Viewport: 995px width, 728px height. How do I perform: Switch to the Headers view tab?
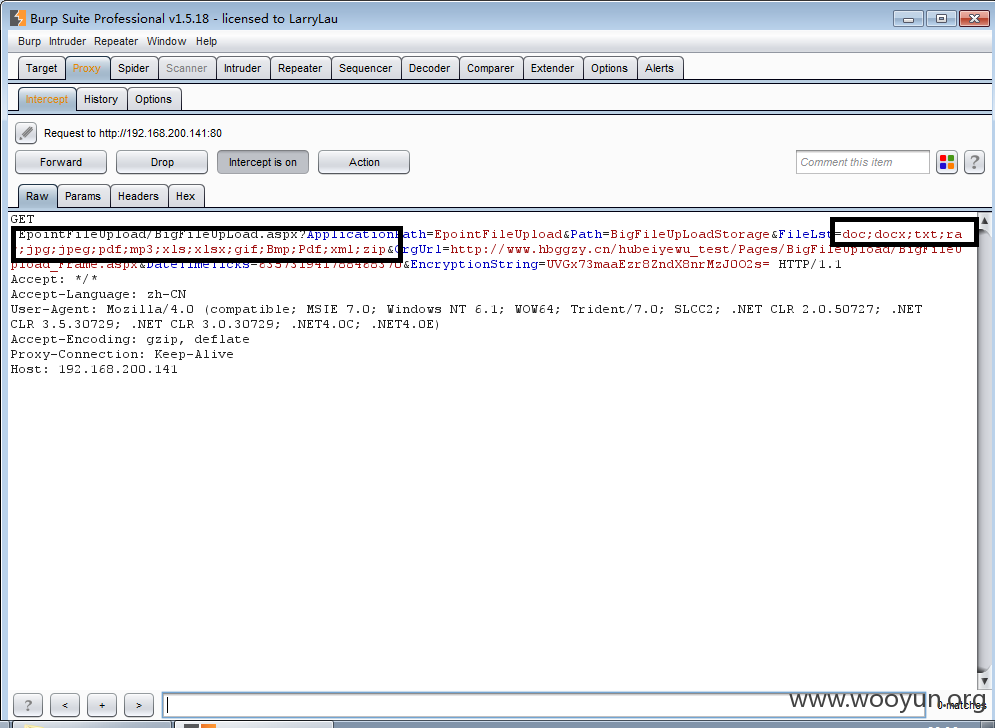138,196
